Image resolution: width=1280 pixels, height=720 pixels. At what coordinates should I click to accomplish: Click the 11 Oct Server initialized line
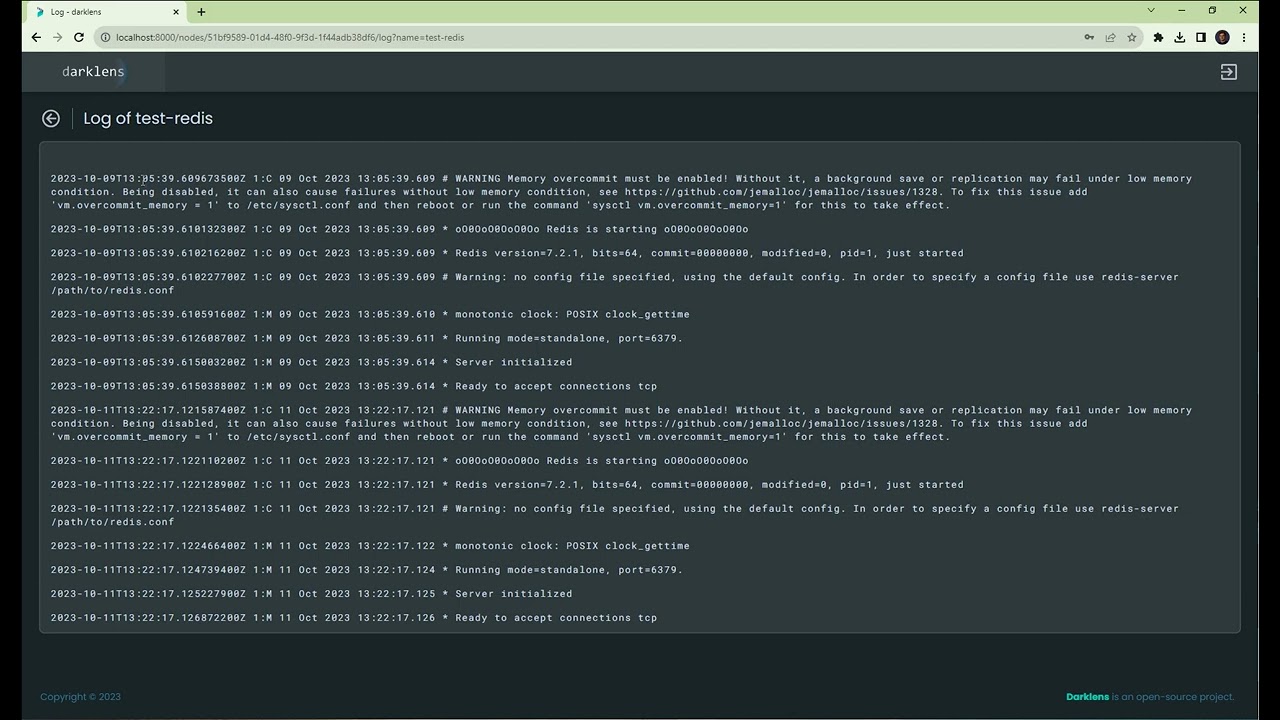[312, 594]
